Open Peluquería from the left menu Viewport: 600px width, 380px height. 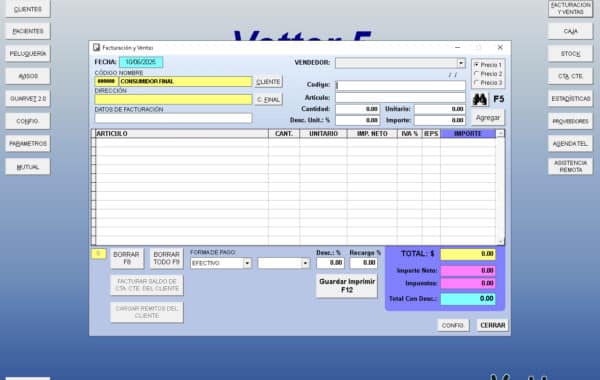tap(28, 54)
